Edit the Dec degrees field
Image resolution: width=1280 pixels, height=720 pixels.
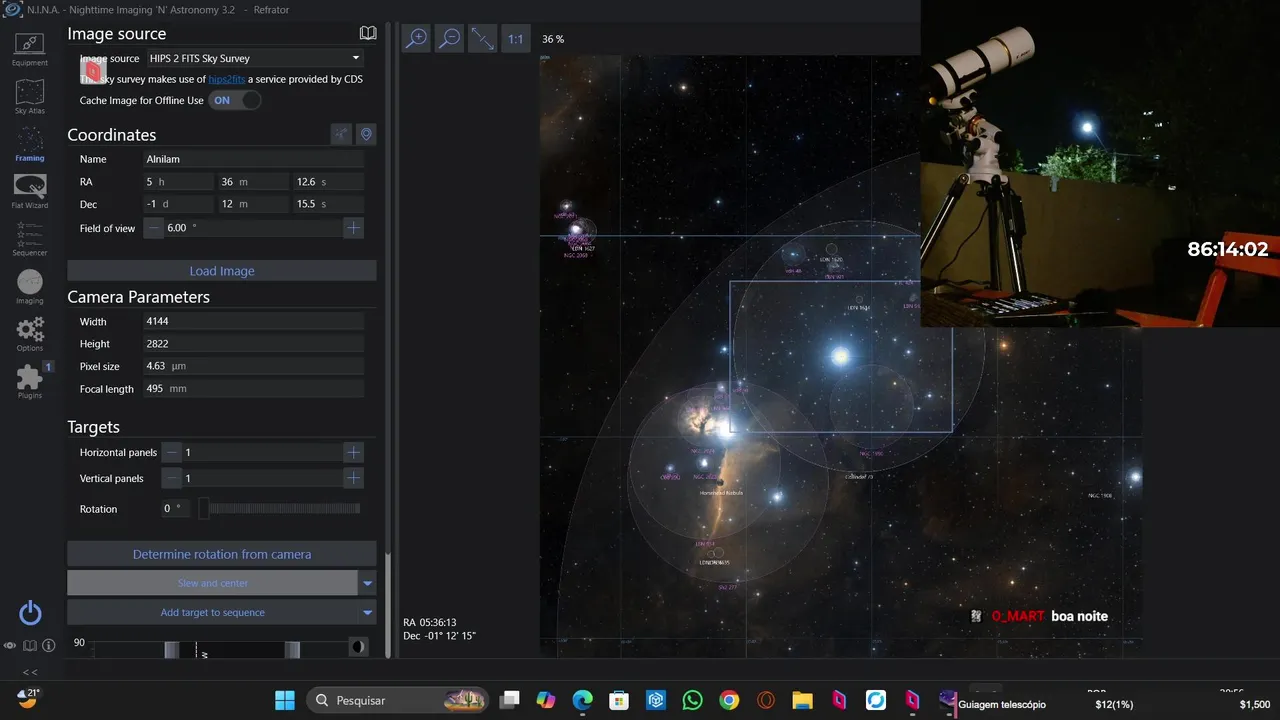click(178, 204)
